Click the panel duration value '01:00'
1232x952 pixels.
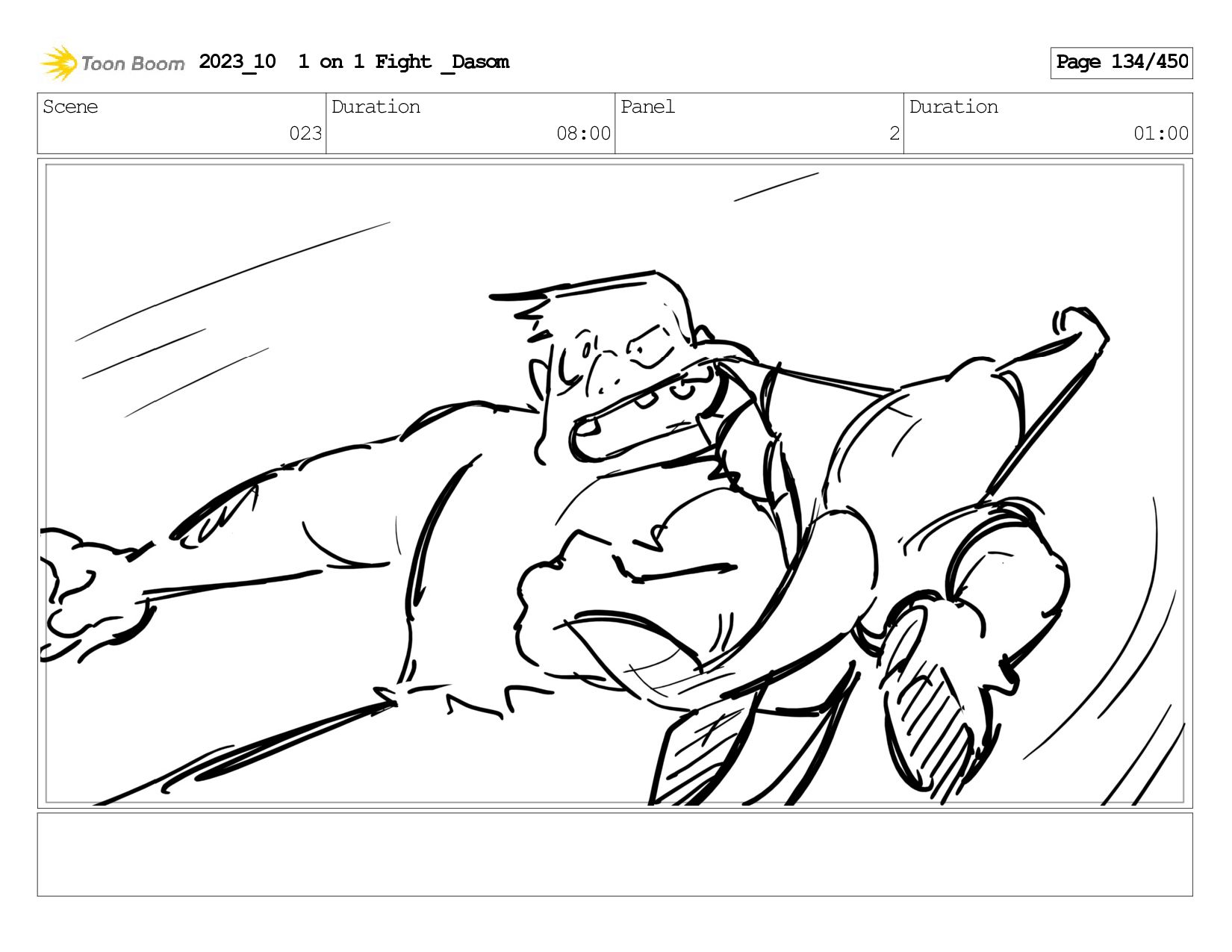pos(1160,134)
